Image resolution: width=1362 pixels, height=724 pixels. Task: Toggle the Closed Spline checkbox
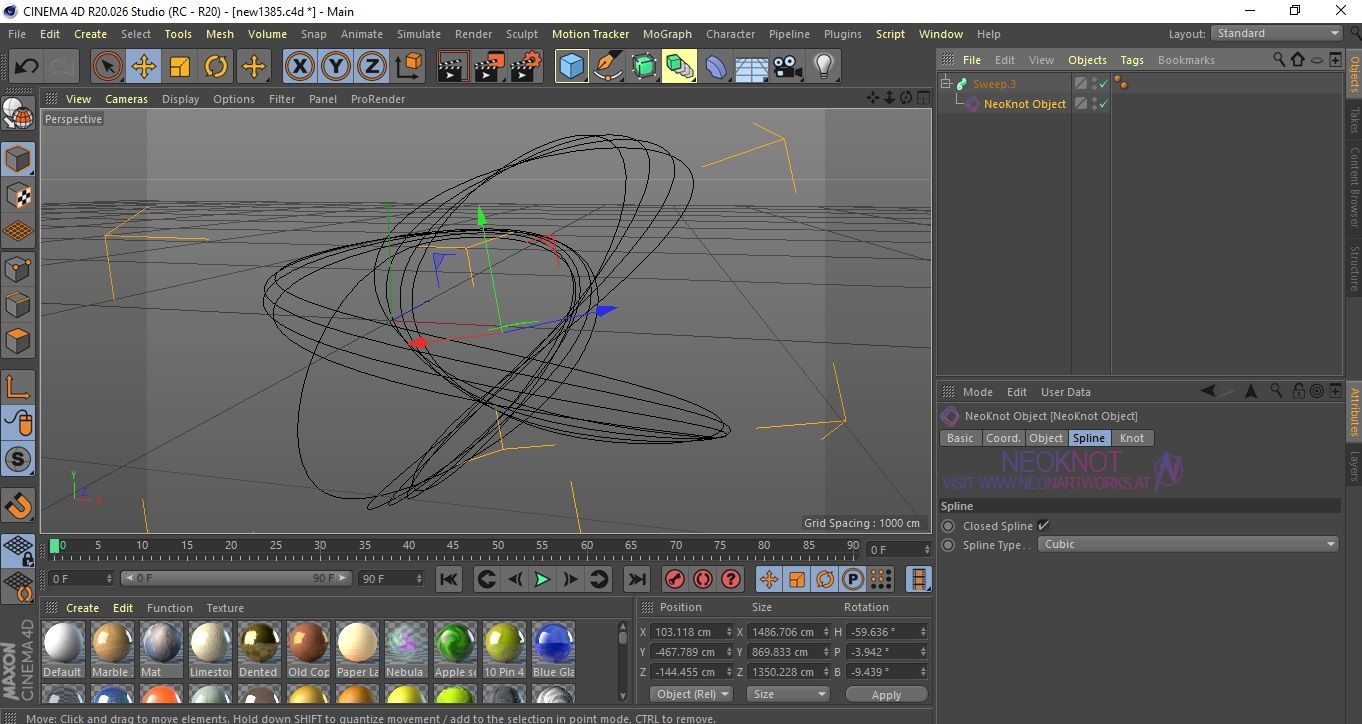point(1044,526)
